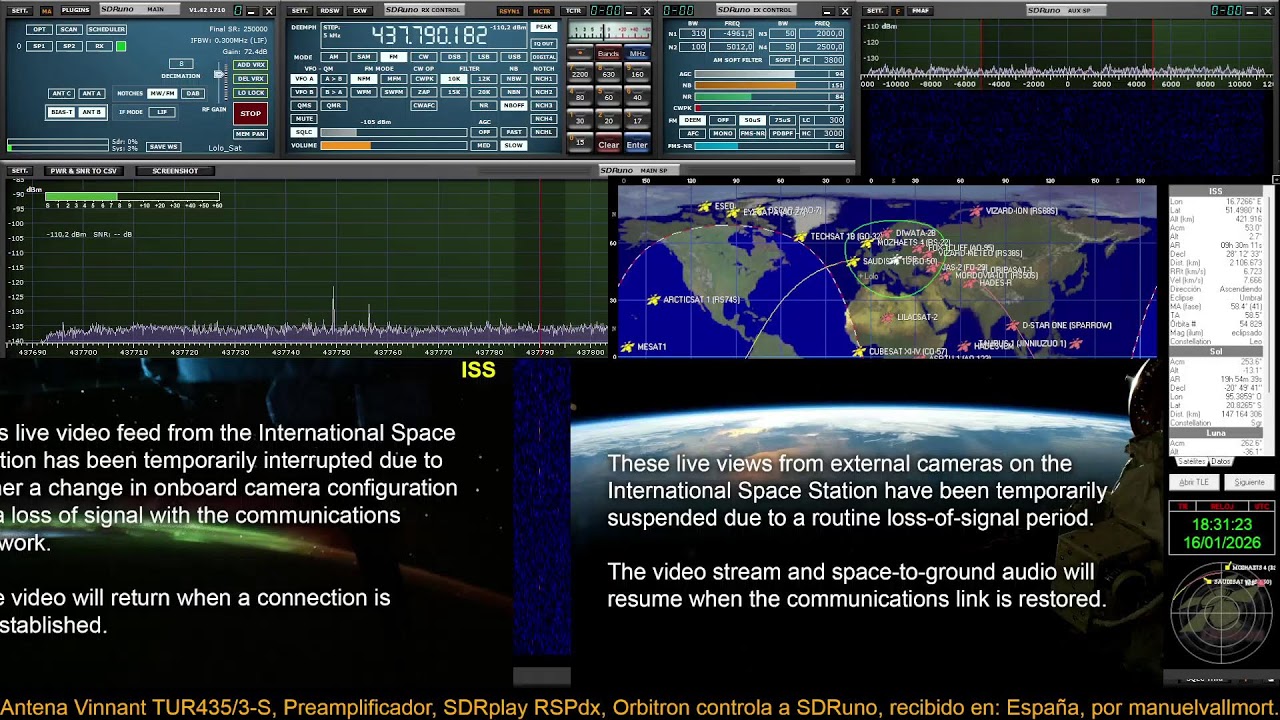Select D-STAR ONE (SPARROW) satellite marker
Image resolution: width=1280 pixels, height=720 pixels.
point(1012,325)
